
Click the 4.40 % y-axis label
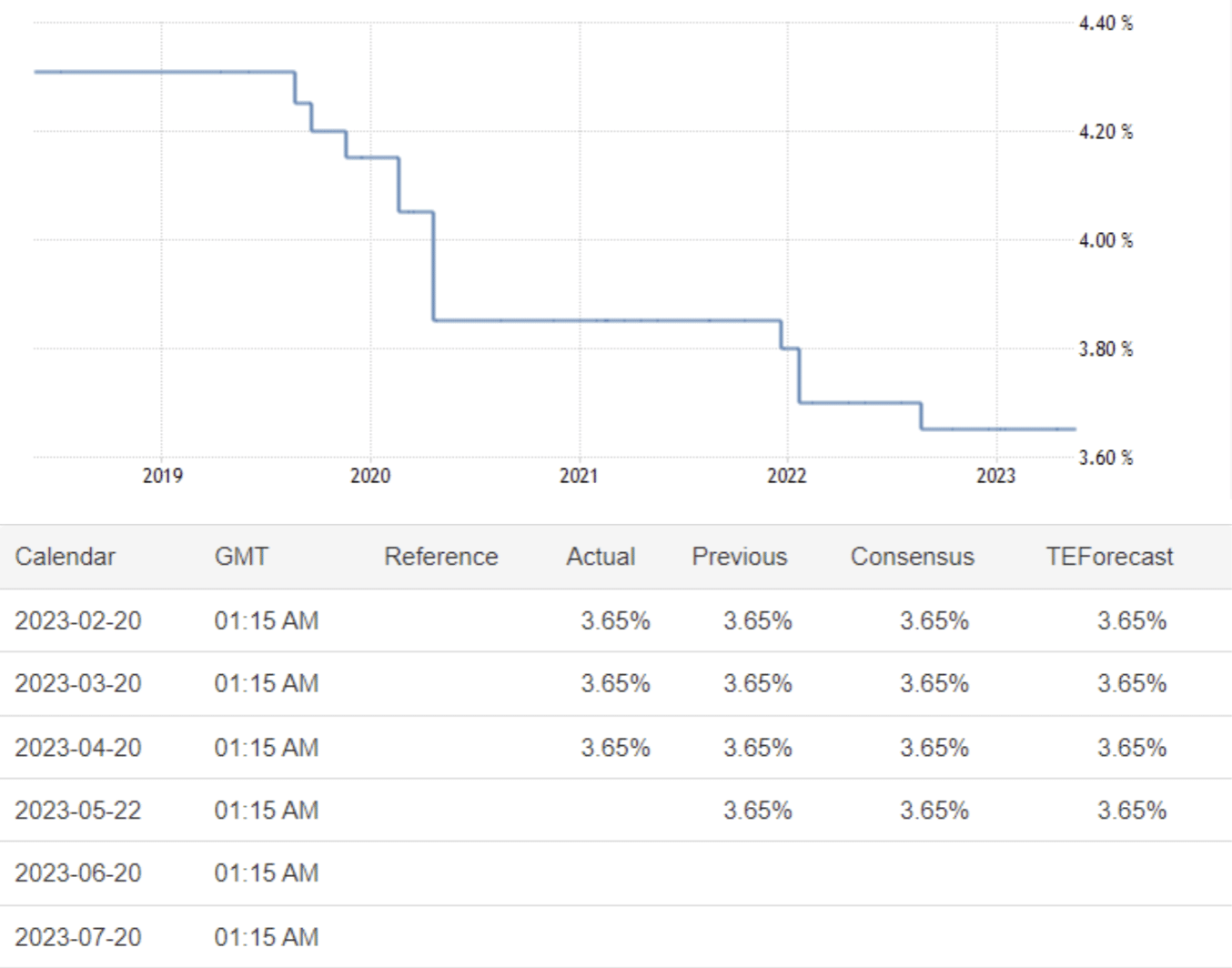pos(1106,24)
